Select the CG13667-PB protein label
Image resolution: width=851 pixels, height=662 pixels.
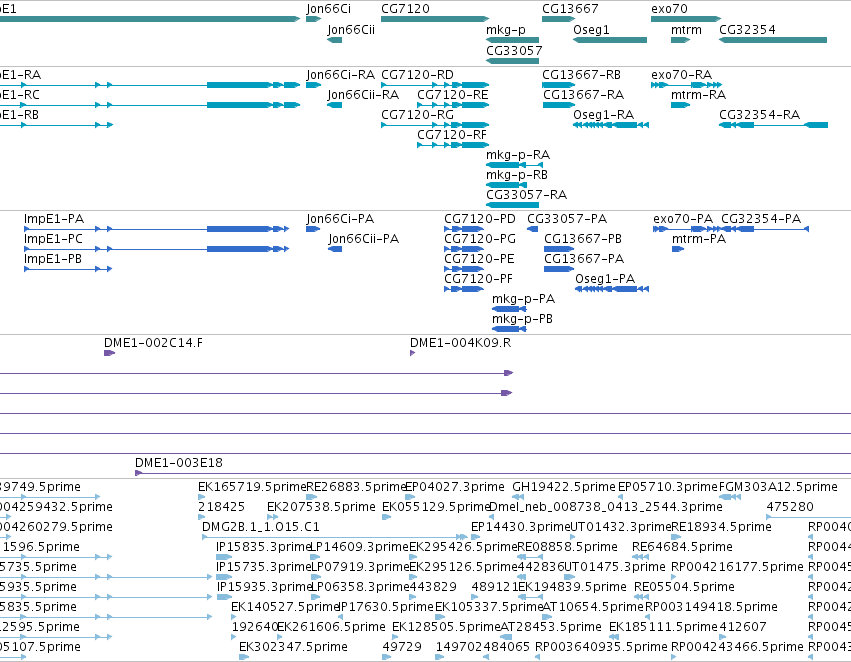pyautogui.click(x=583, y=239)
